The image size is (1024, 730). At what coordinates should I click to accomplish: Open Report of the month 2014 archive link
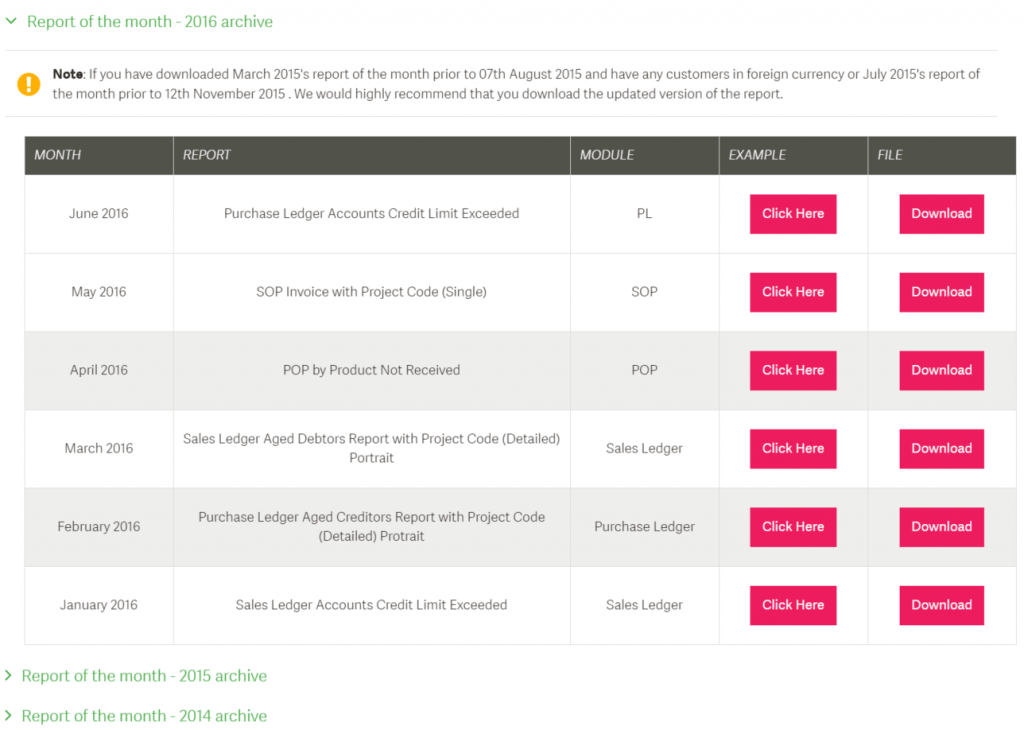click(144, 716)
